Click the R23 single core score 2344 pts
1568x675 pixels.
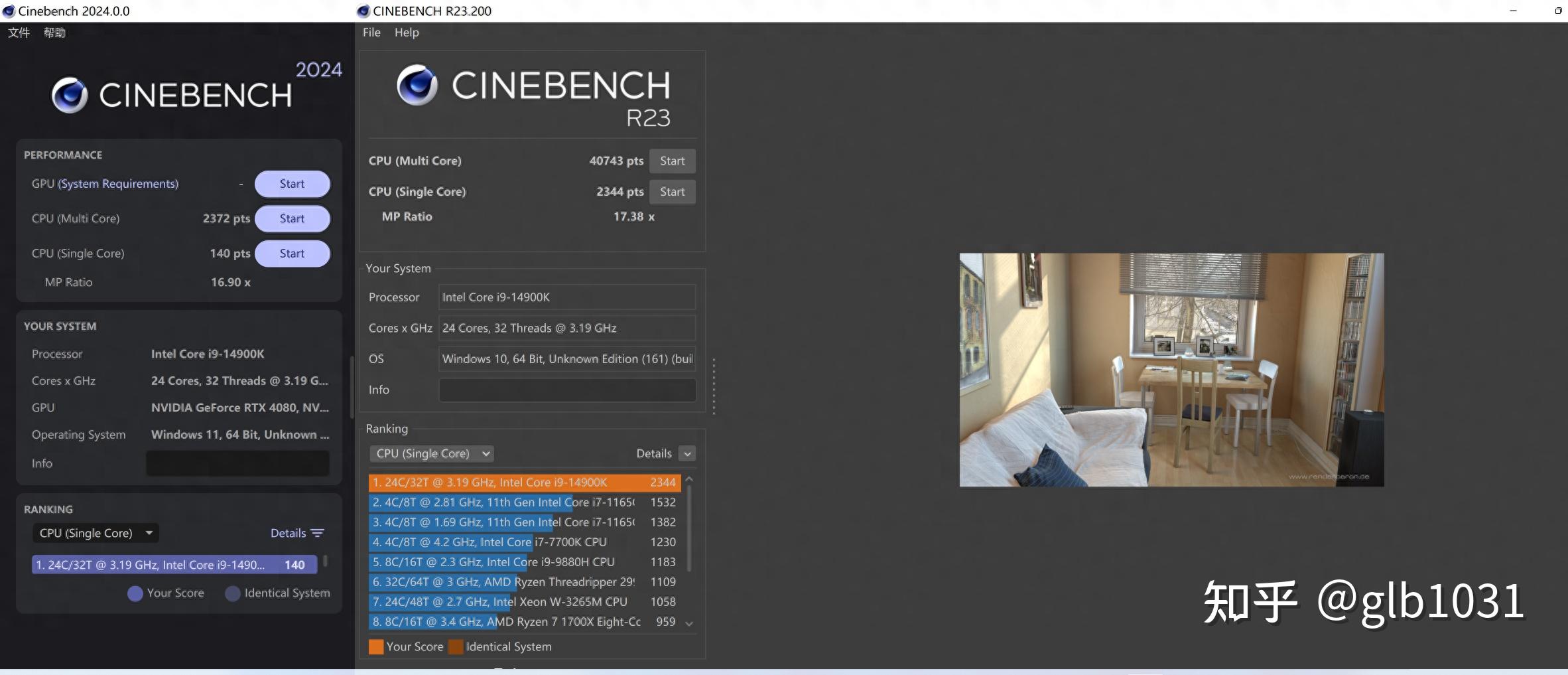[x=620, y=192]
